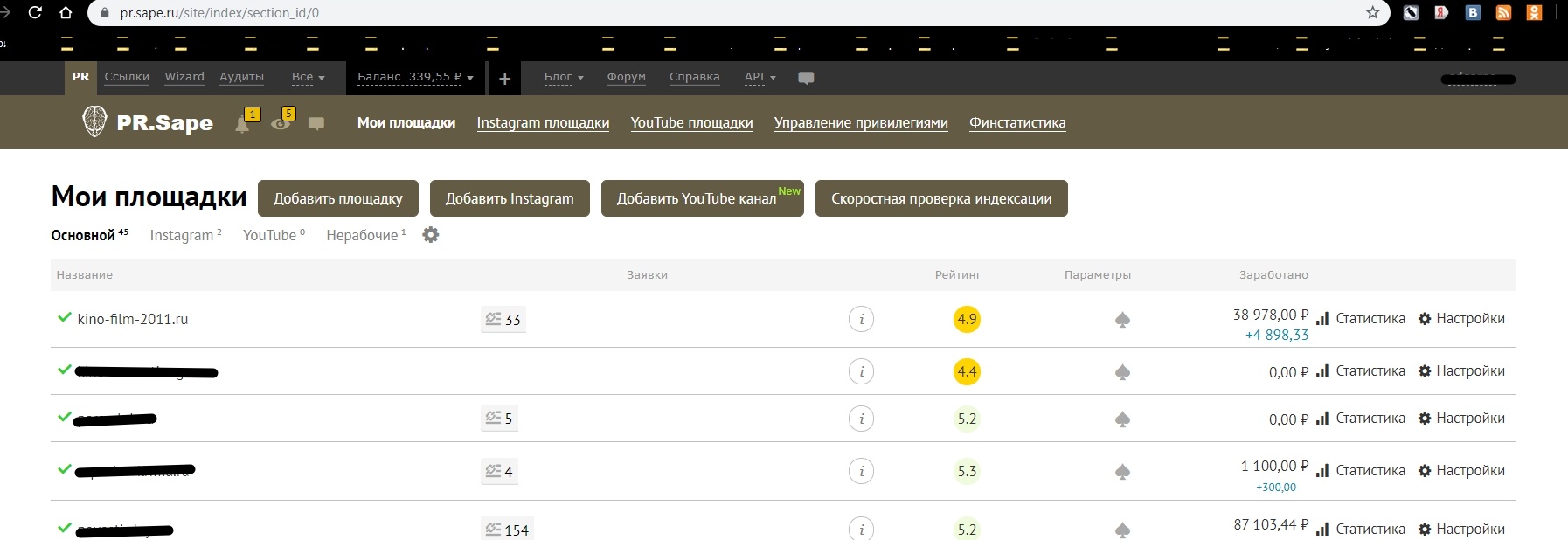Open the Справка link
The height and width of the screenshot is (540, 1568).
695,77
